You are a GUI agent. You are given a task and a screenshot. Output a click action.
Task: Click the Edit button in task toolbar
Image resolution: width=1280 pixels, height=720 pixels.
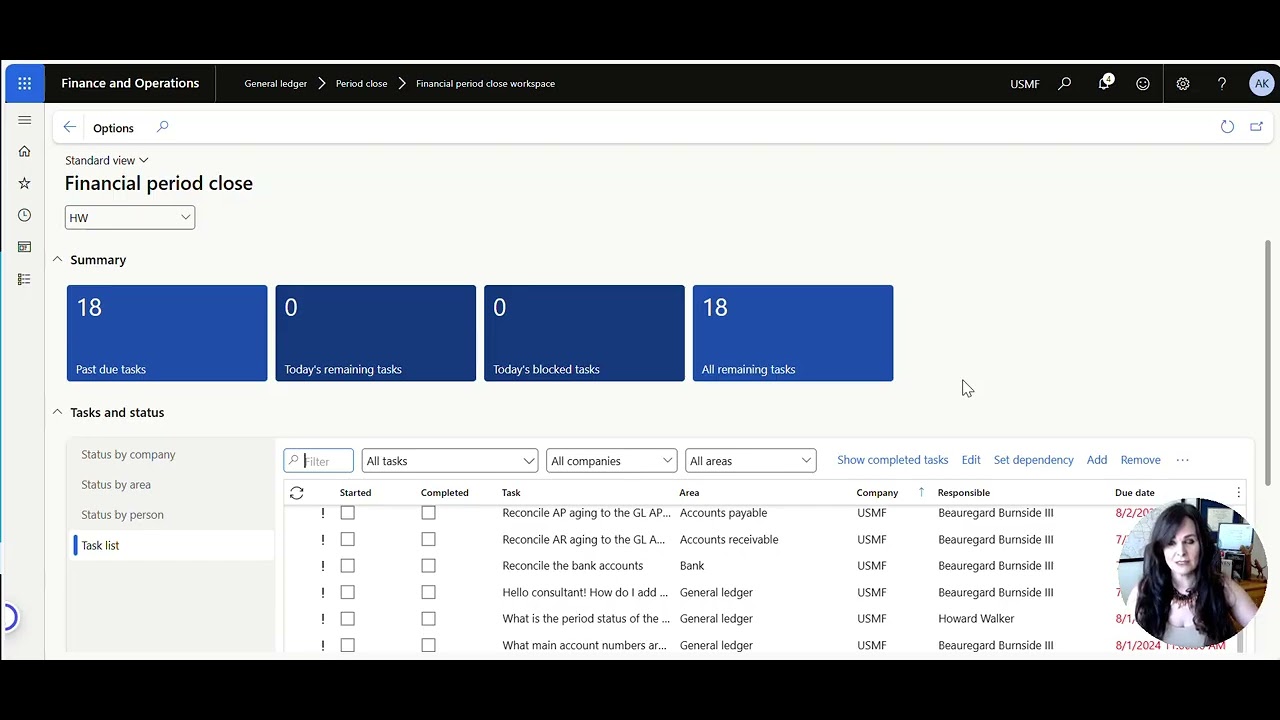click(971, 460)
